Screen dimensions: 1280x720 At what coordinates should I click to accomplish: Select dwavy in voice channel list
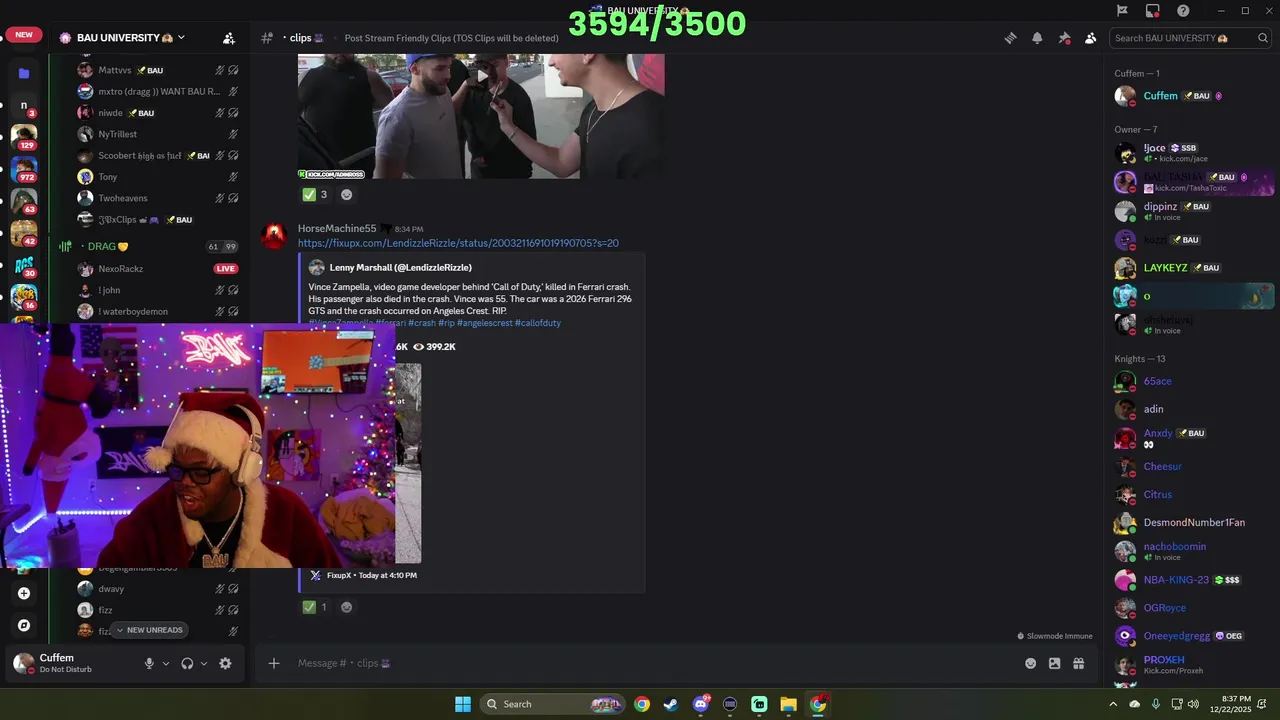coord(157,589)
